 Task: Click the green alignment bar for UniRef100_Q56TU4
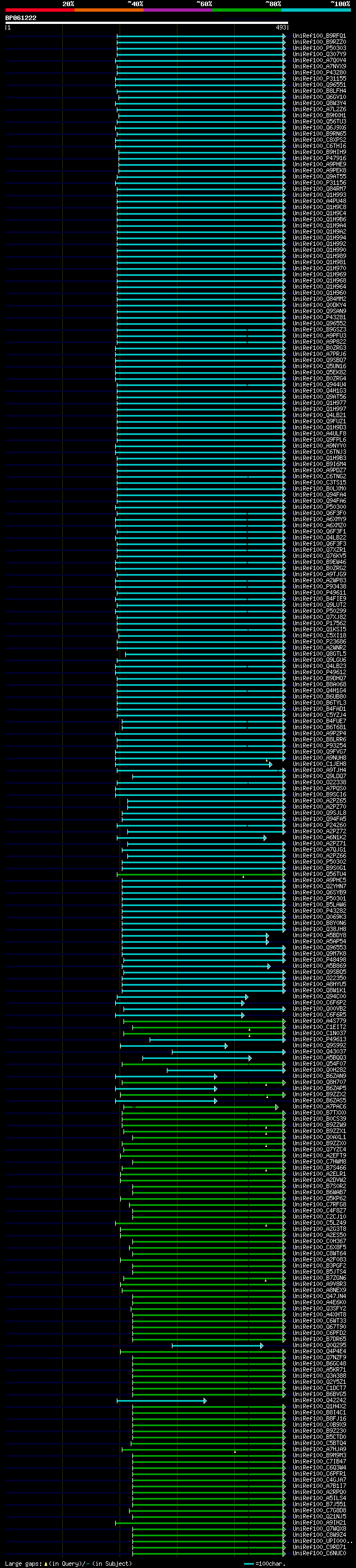[x=201, y=874]
